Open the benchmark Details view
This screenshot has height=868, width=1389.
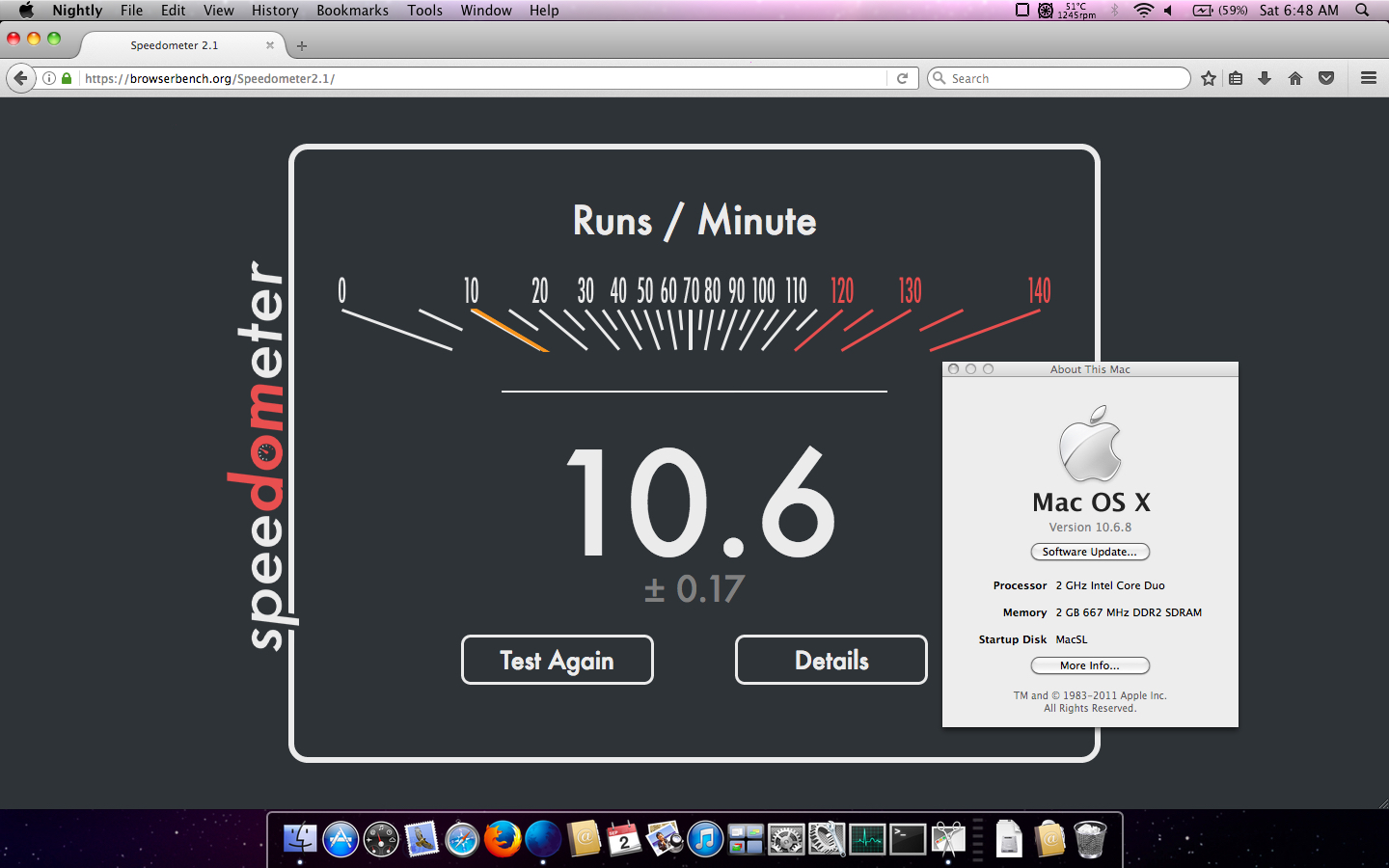(x=831, y=660)
